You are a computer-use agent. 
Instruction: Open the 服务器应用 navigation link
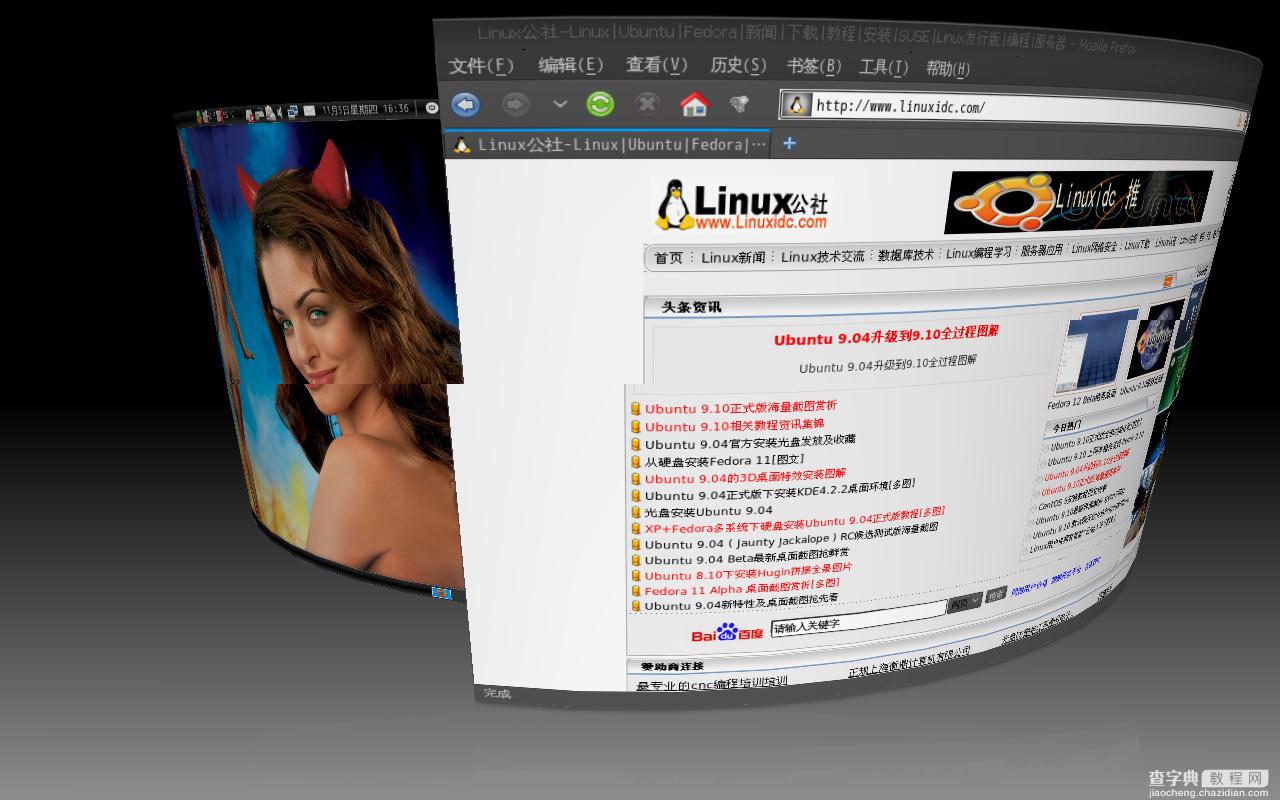click(x=1042, y=251)
